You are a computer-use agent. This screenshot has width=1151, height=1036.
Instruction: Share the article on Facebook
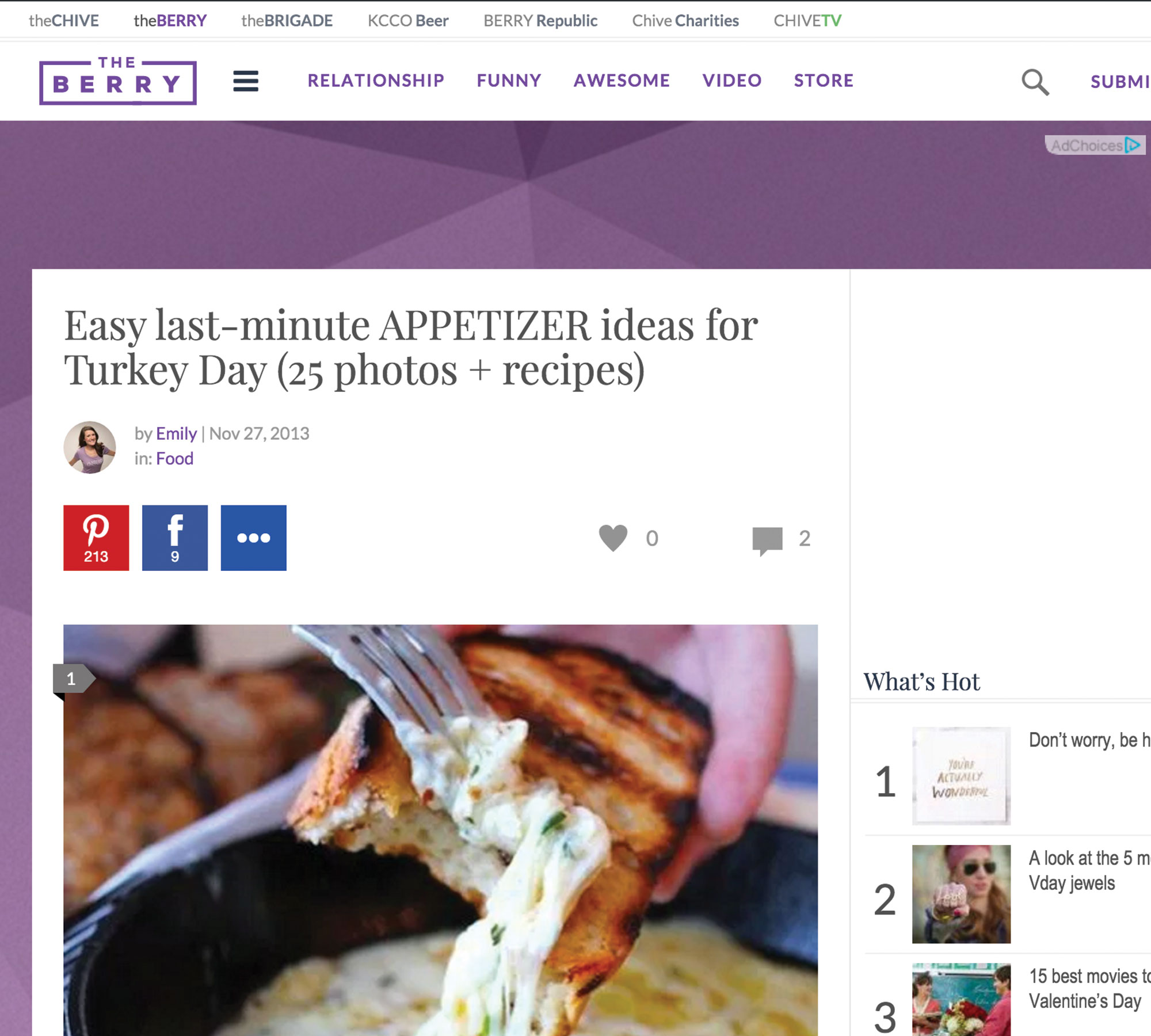coord(175,538)
